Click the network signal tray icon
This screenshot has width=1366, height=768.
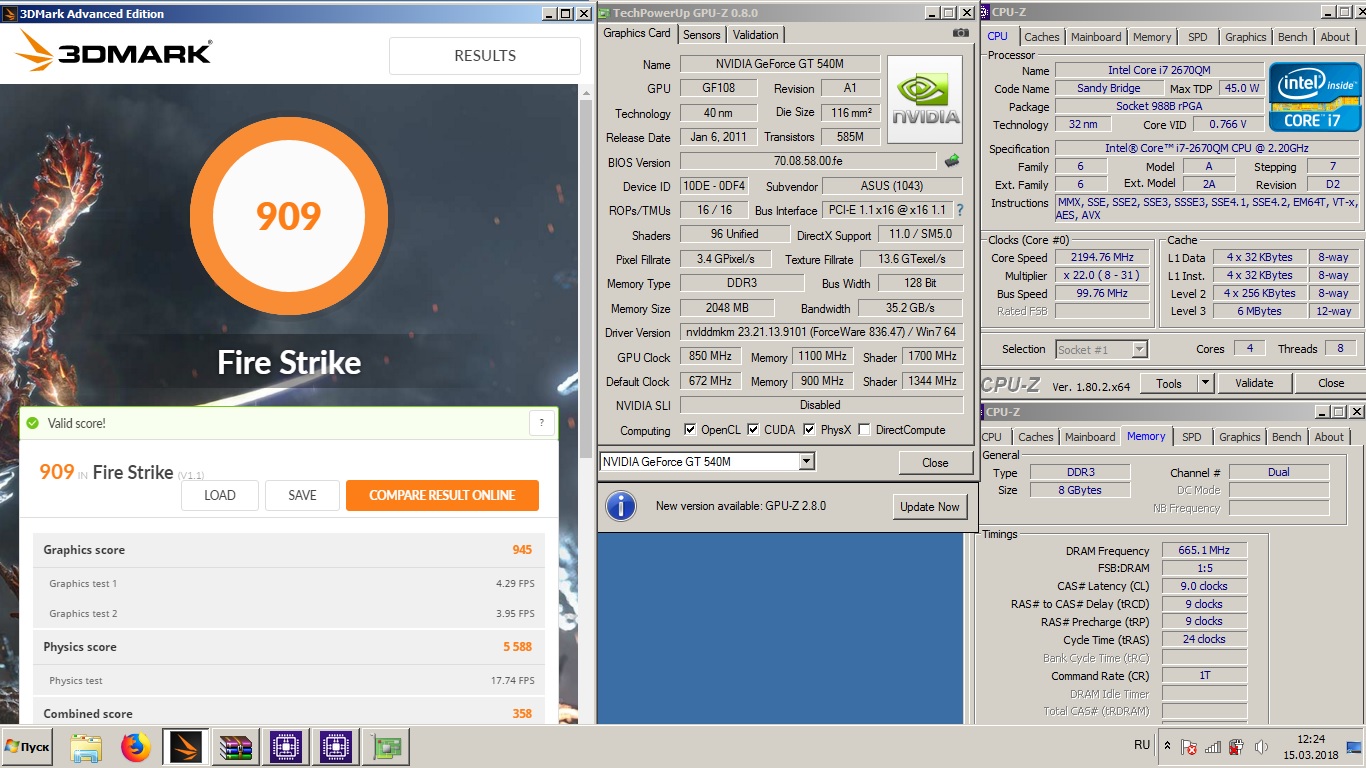(1213, 747)
